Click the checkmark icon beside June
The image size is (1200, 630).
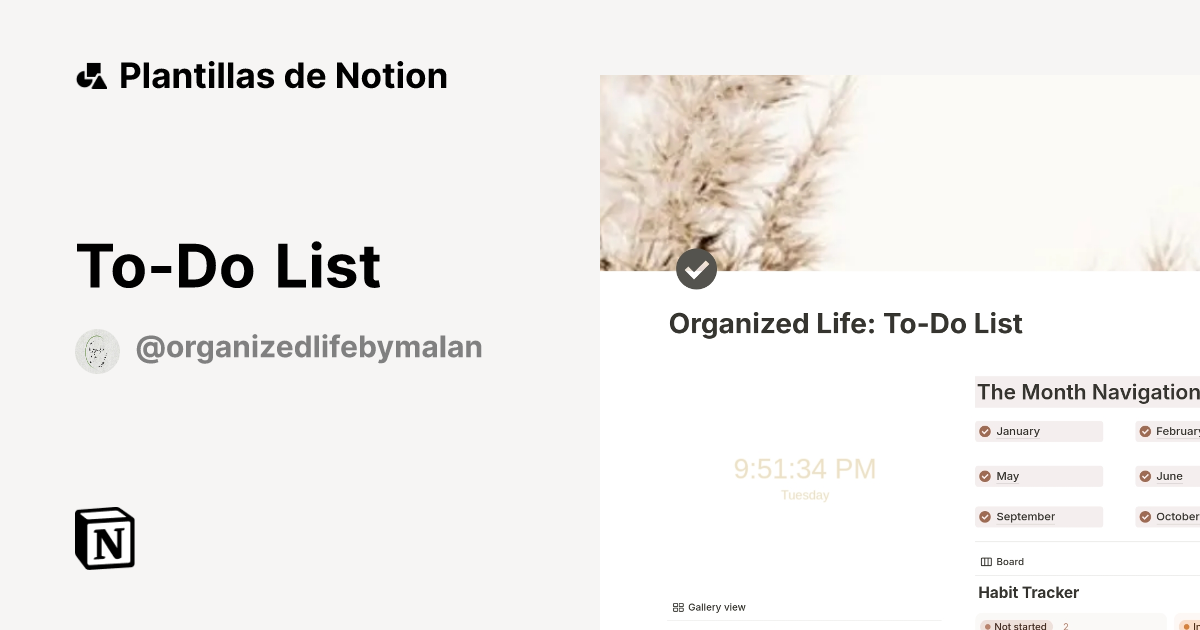pos(1145,476)
